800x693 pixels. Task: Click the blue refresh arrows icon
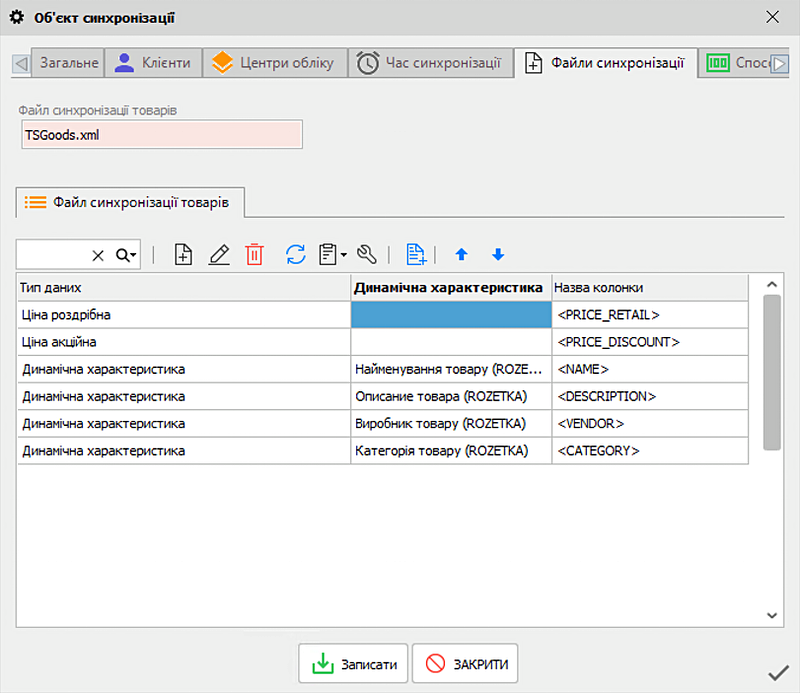pyautogui.click(x=296, y=254)
